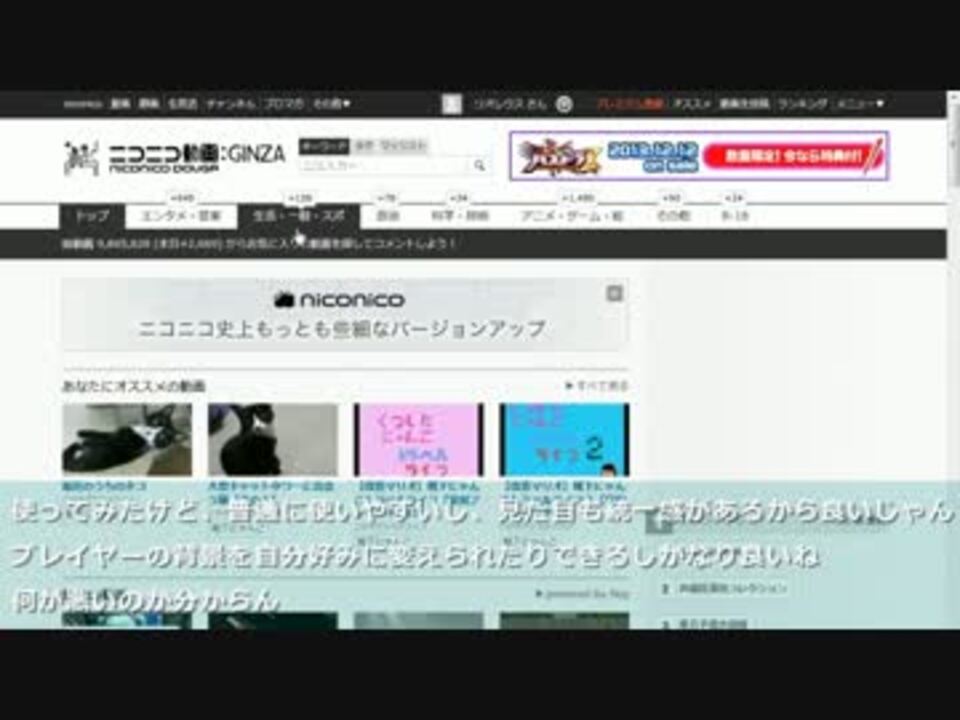Open the ランキング link in top bar
This screenshot has height=720, width=960.
[803, 104]
